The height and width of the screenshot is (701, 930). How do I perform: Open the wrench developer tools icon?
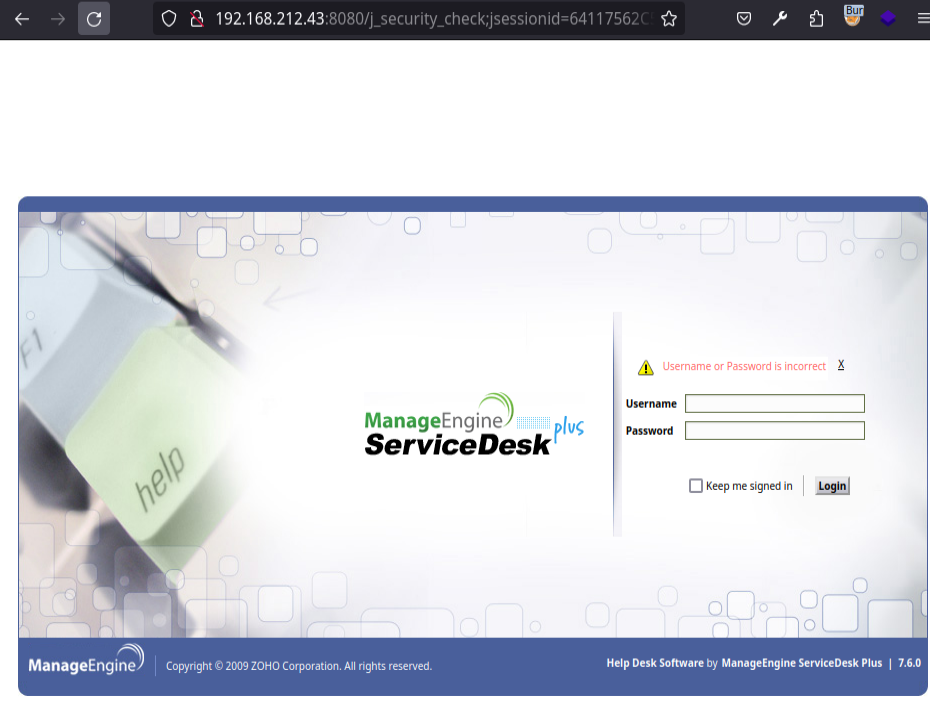tap(780, 18)
